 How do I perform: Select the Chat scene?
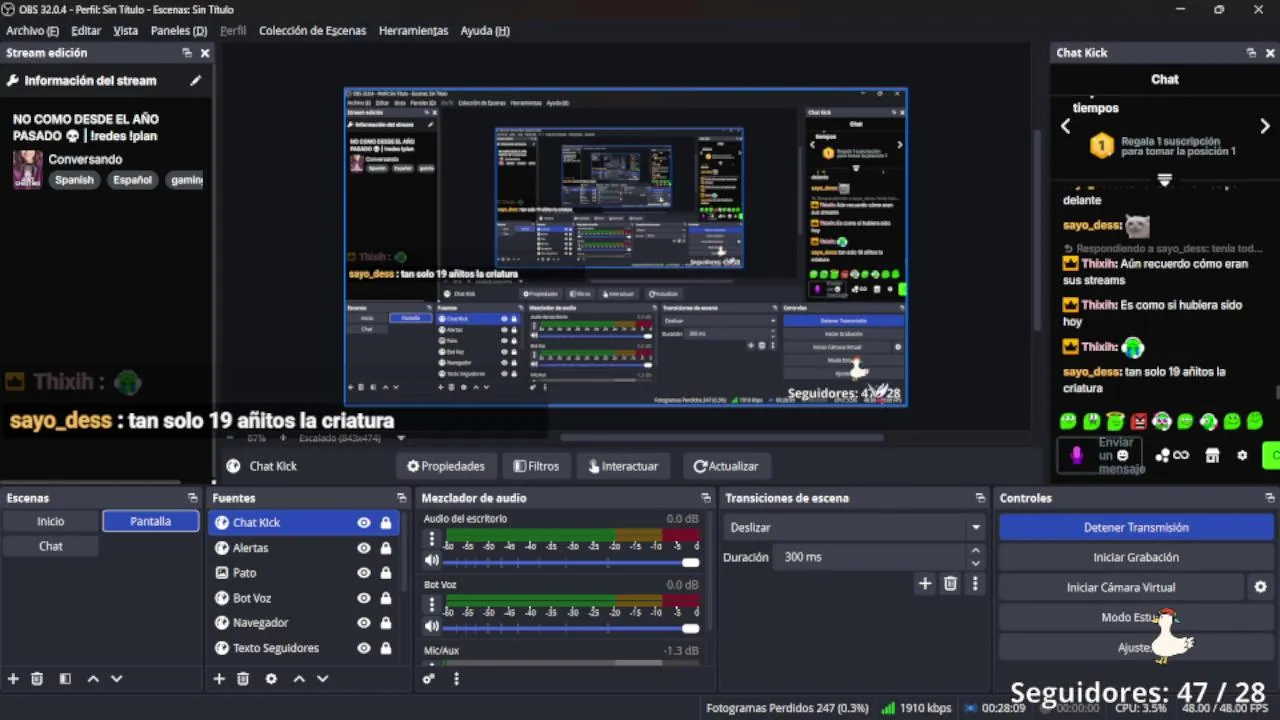51,546
